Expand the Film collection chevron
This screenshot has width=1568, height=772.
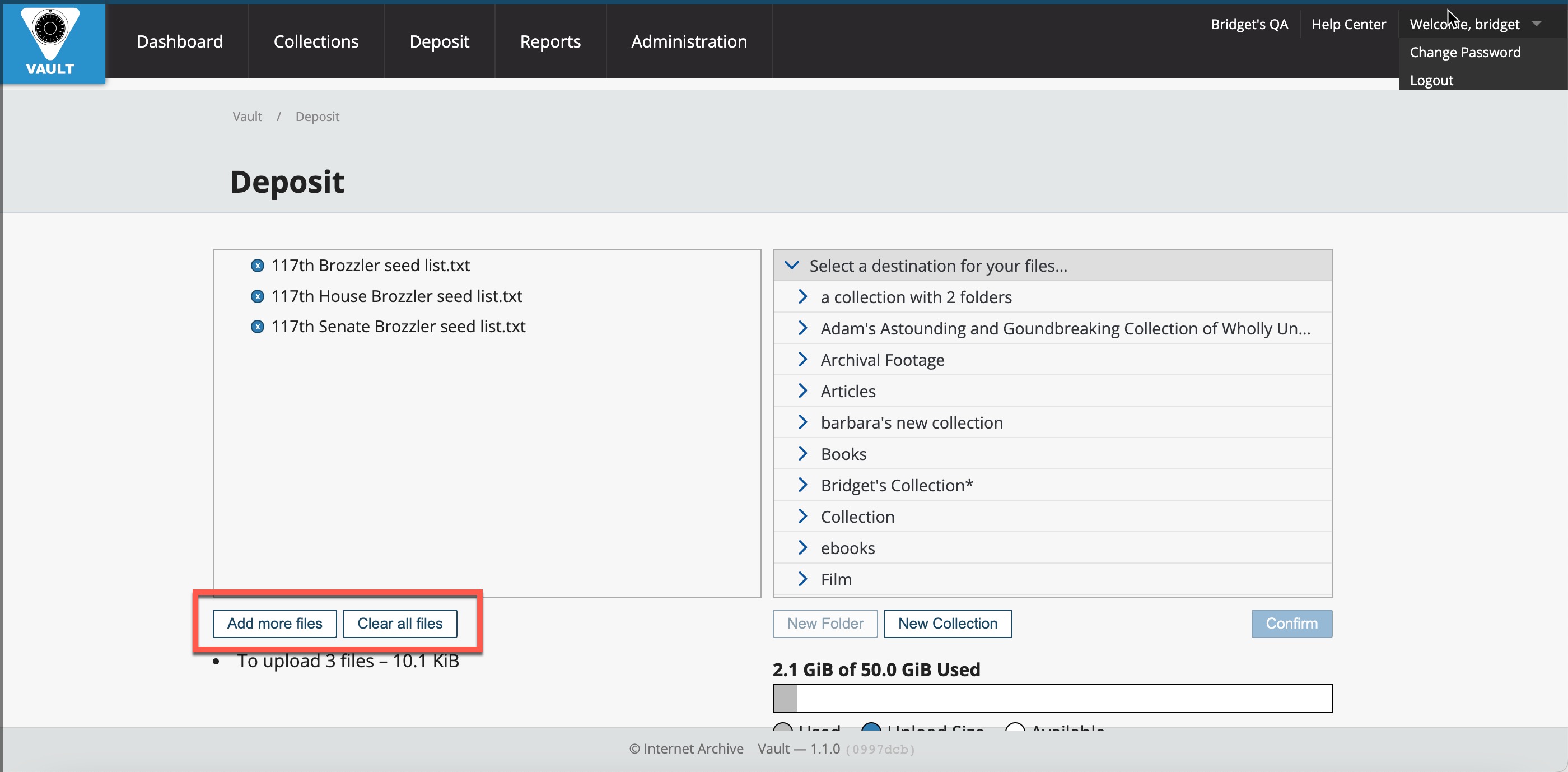802,579
